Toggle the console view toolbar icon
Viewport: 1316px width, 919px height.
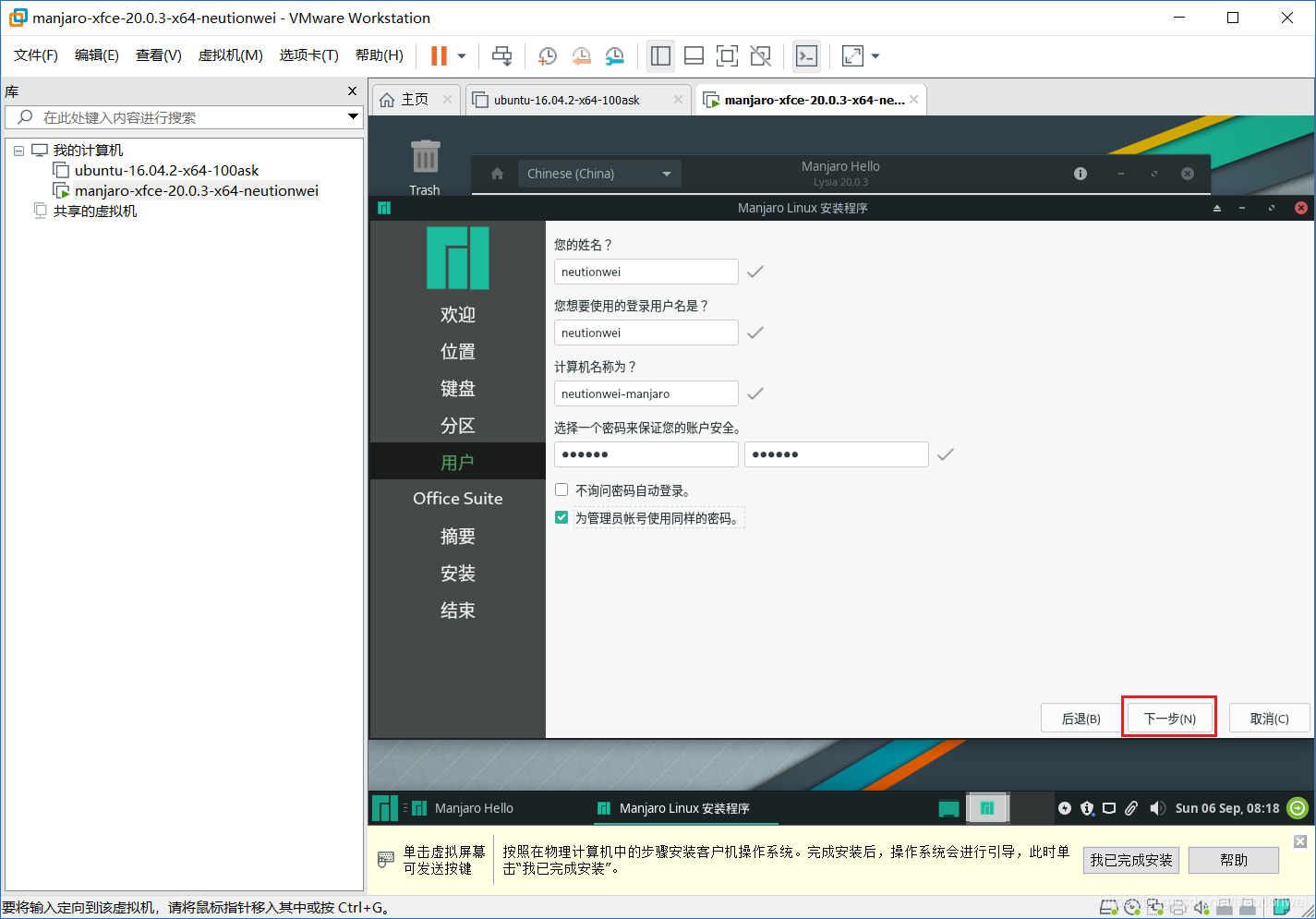click(x=806, y=56)
